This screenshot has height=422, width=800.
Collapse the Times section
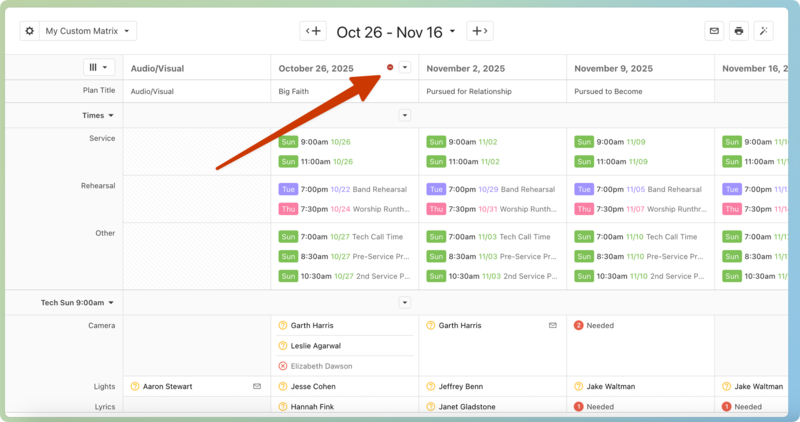(98, 115)
